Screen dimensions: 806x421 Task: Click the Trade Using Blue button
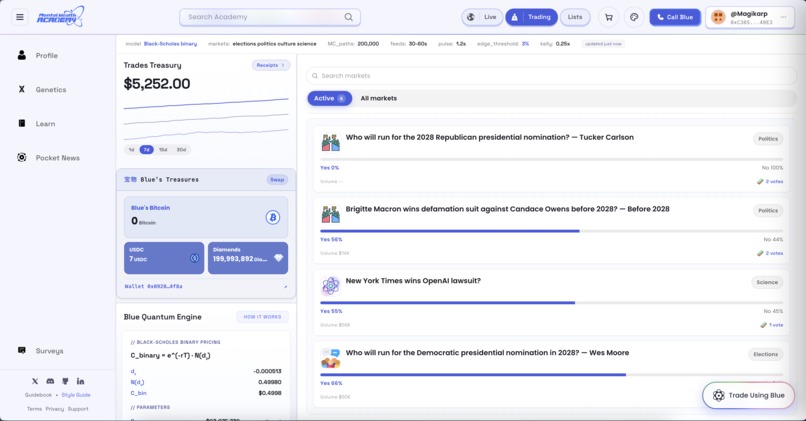748,395
